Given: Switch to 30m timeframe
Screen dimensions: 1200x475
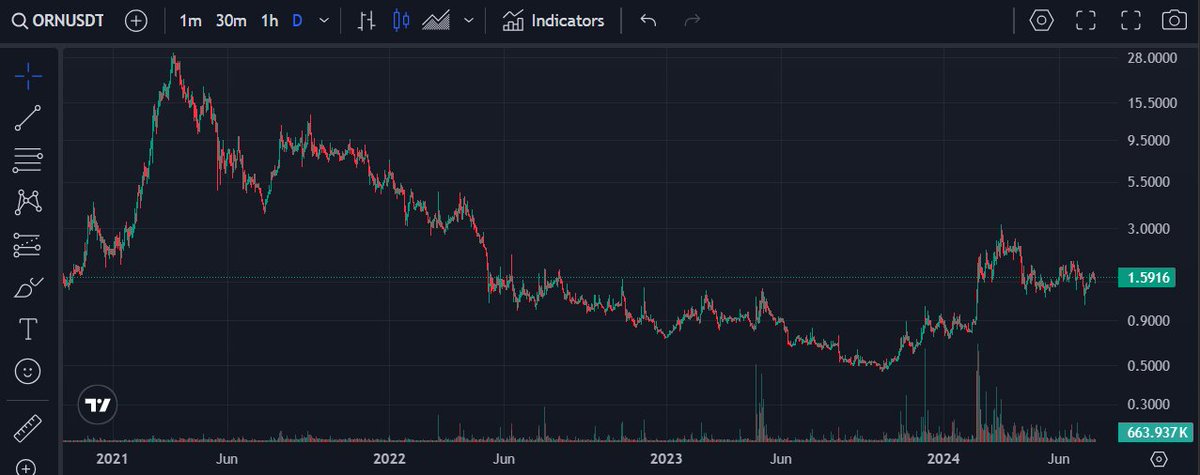Looking at the screenshot, I should pos(231,20).
